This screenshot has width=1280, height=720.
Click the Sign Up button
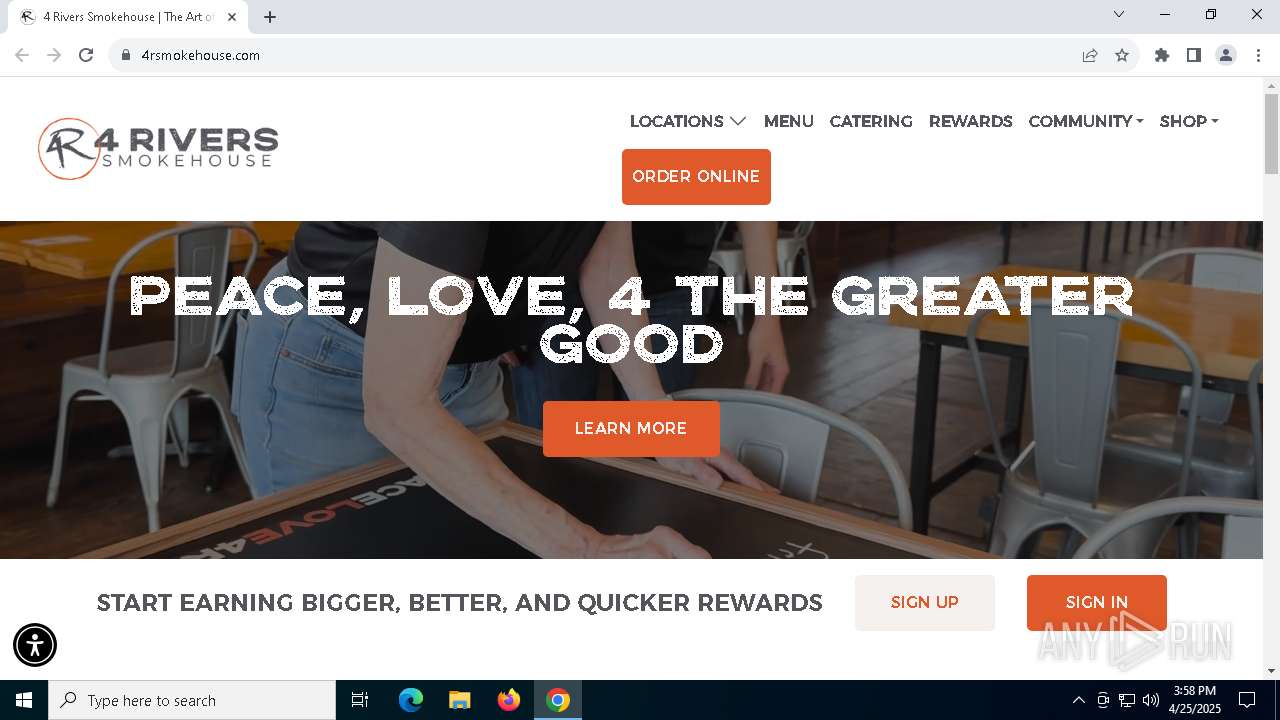pyautogui.click(x=925, y=603)
